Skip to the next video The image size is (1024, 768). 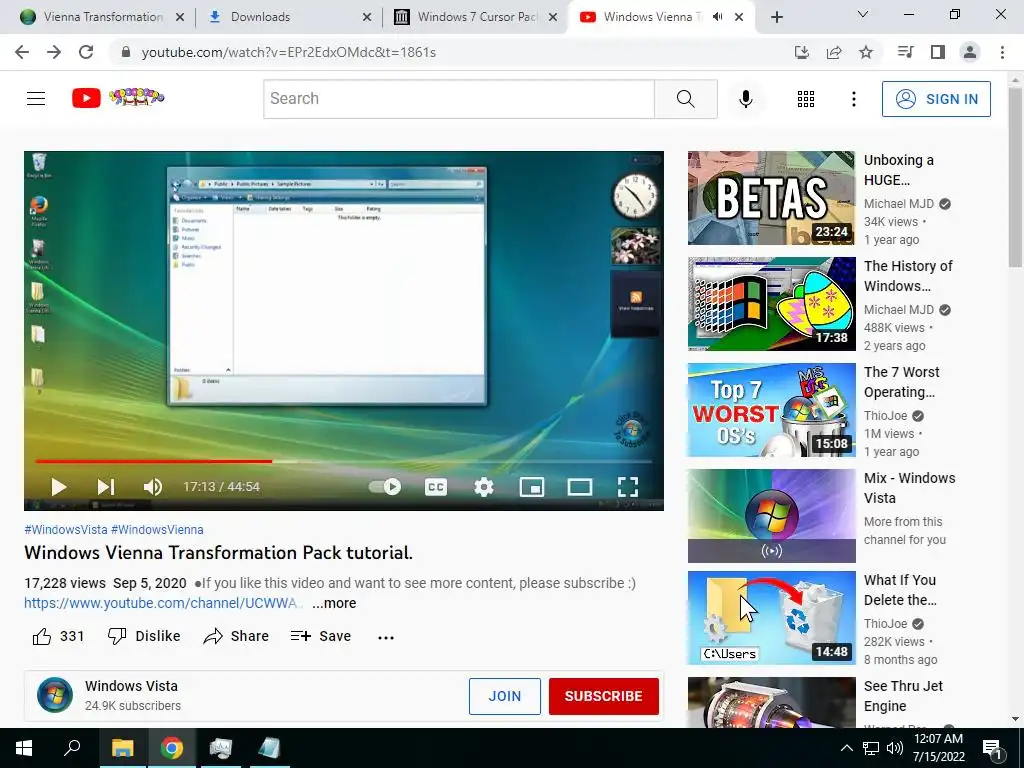(x=106, y=487)
